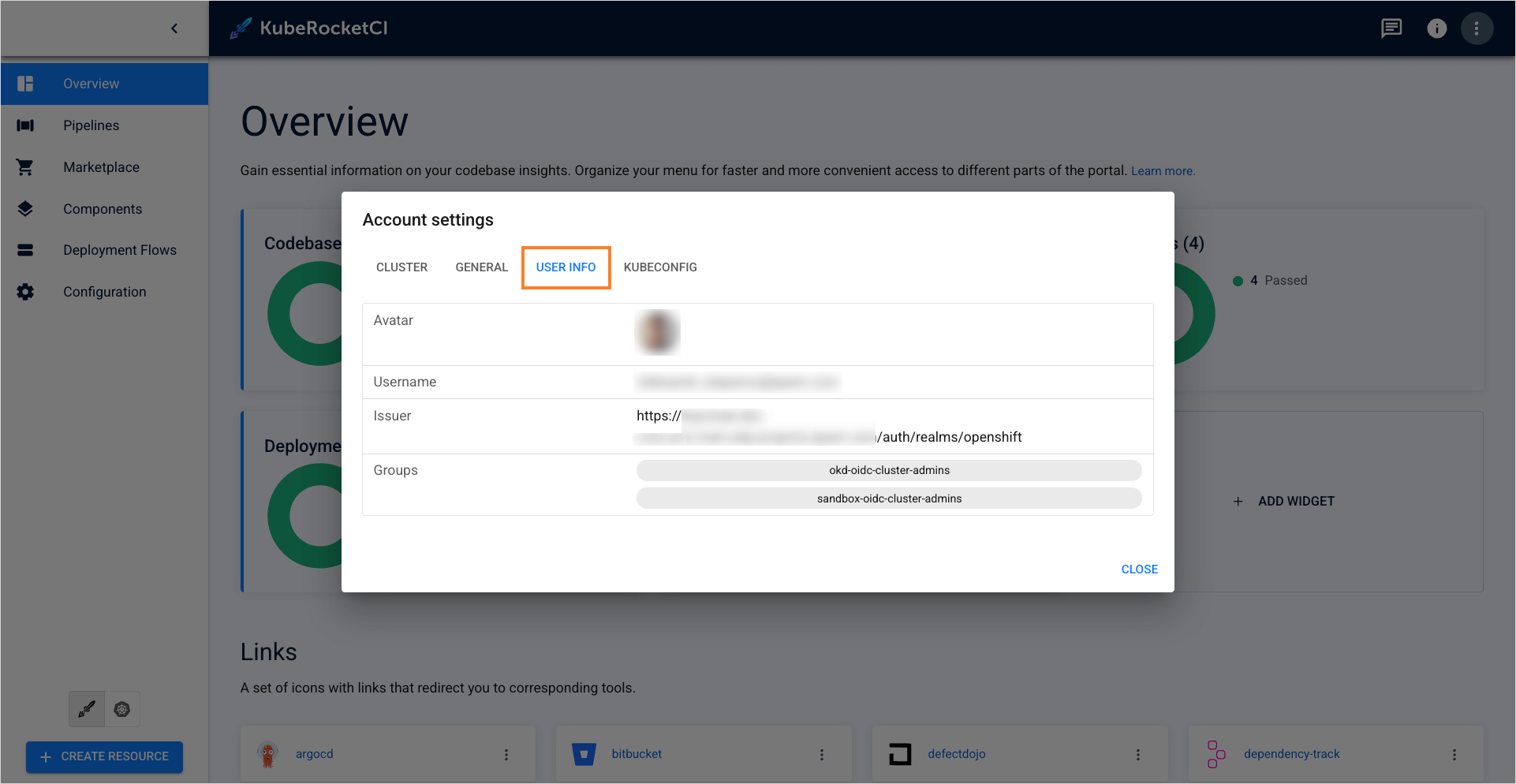Open the argocd card kebab menu
The height and width of the screenshot is (784, 1516).
(x=506, y=754)
